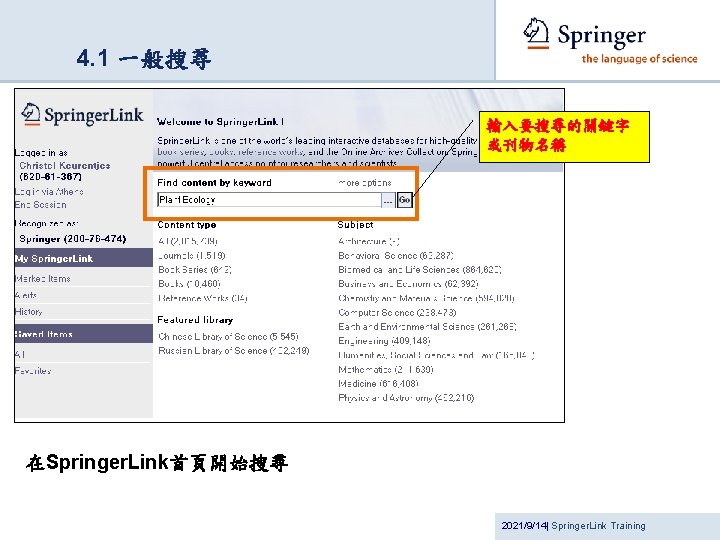Select Business and Economics subject

tap(408, 284)
